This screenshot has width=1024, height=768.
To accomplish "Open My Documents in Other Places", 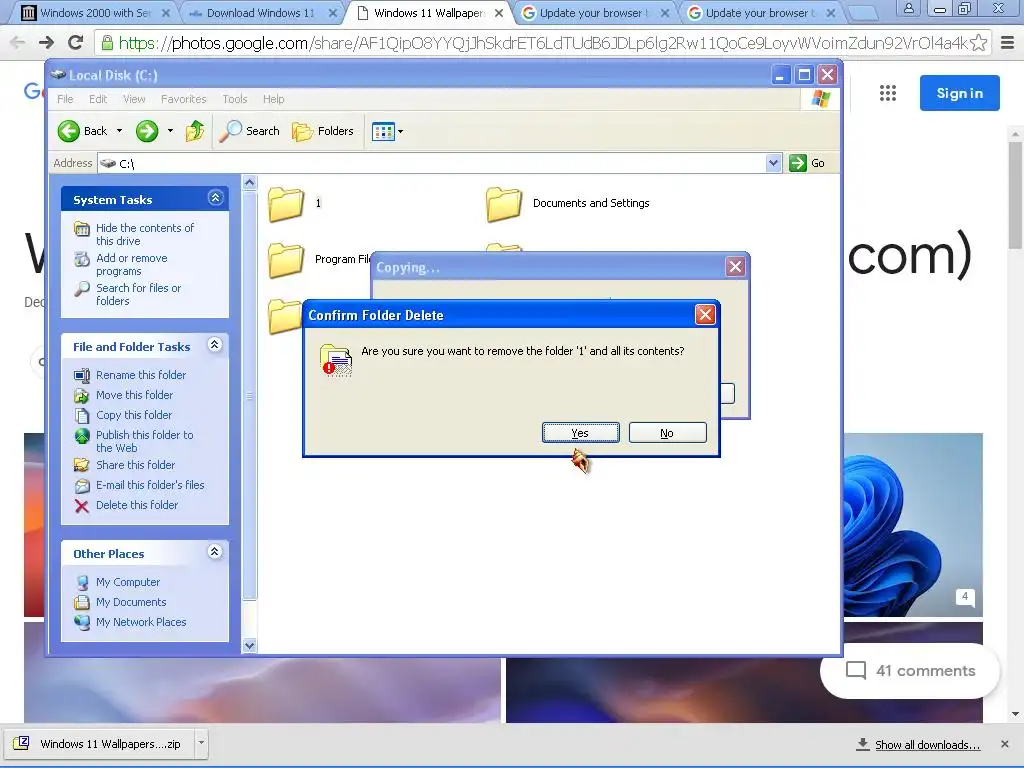I will click(x=131, y=602).
